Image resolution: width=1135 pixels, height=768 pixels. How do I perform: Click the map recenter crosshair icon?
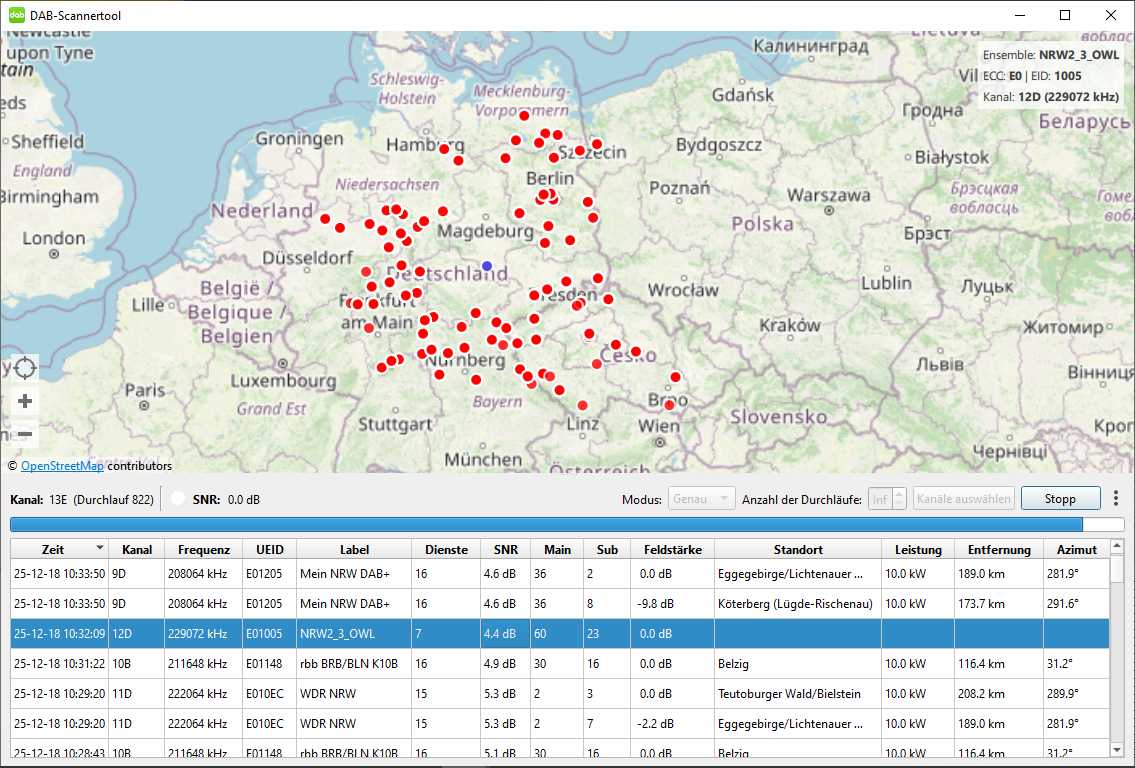tap(25, 368)
